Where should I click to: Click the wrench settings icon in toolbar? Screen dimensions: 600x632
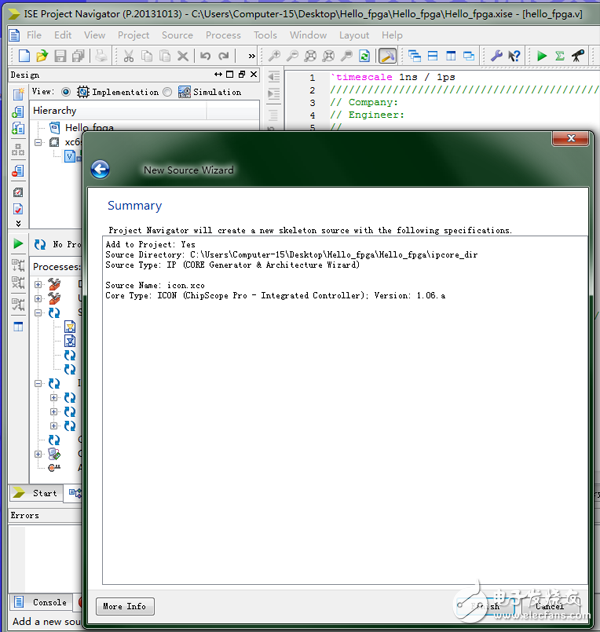tap(497, 56)
